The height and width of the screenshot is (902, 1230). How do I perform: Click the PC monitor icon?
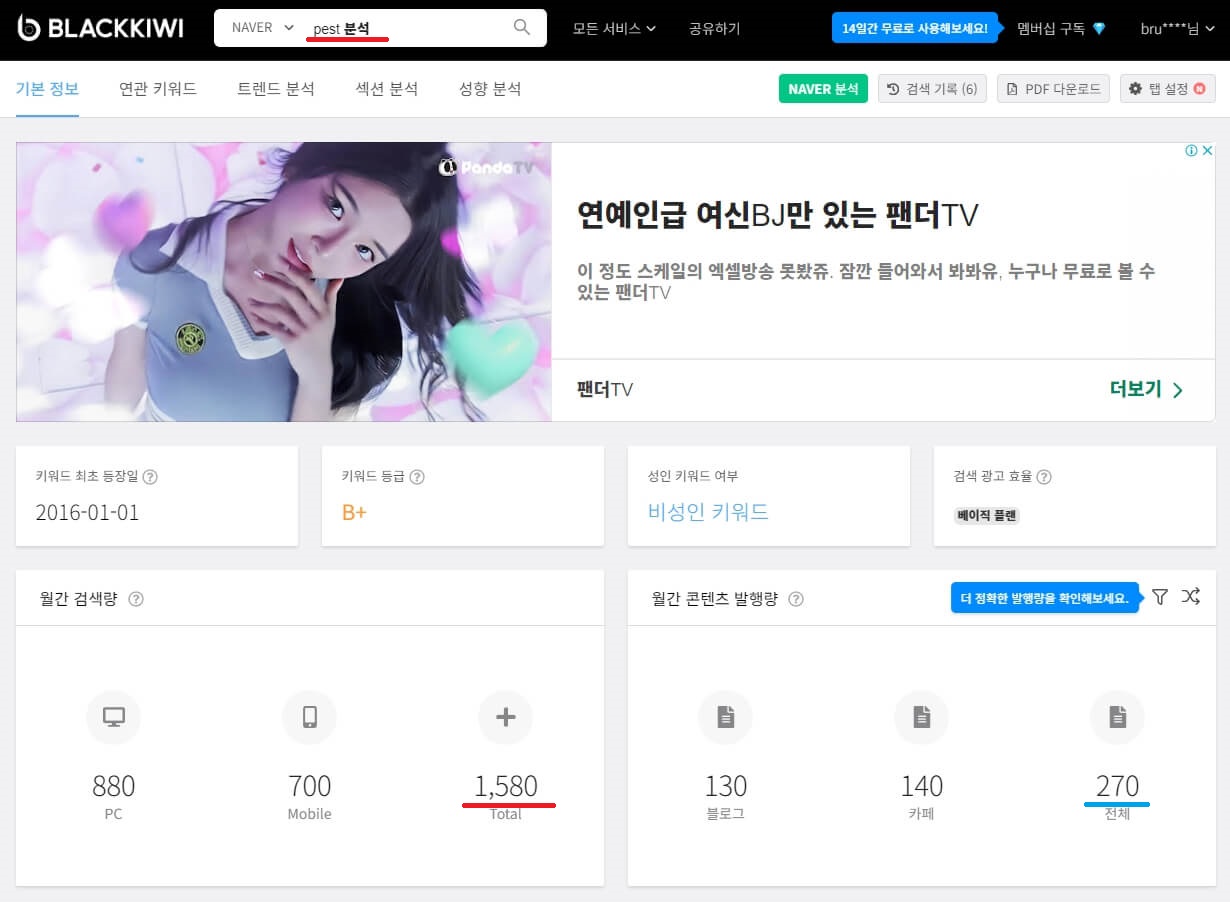click(x=114, y=717)
